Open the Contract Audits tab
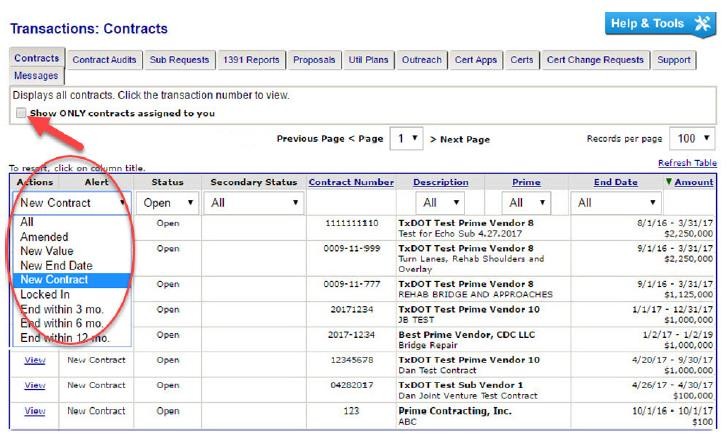This screenshot has height=437, width=727. click(104, 60)
